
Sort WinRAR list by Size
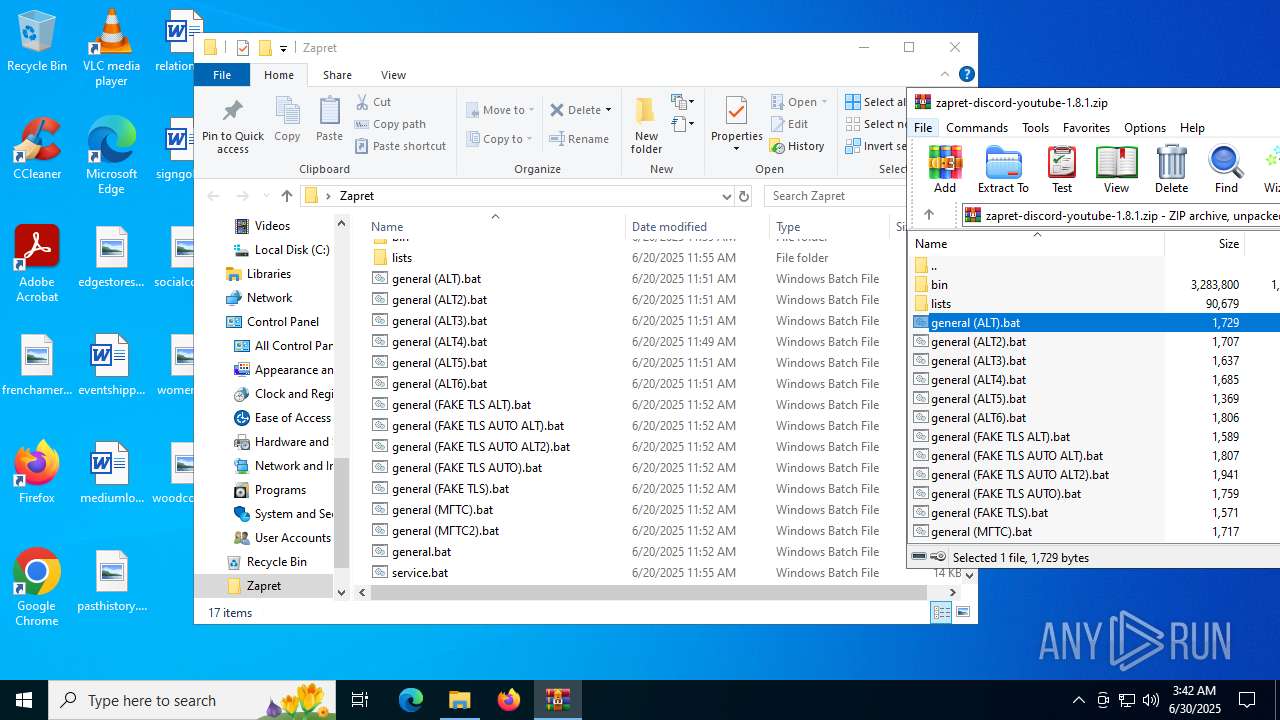tap(1205, 244)
